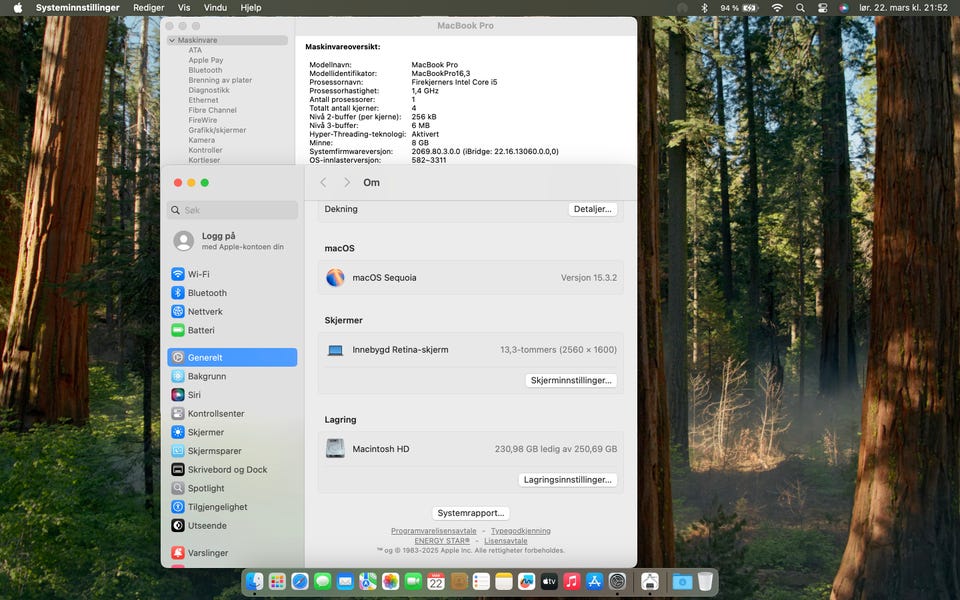Select Ethernet in system report tree
Image resolution: width=960 pixels, height=600 pixels.
tap(203, 100)
